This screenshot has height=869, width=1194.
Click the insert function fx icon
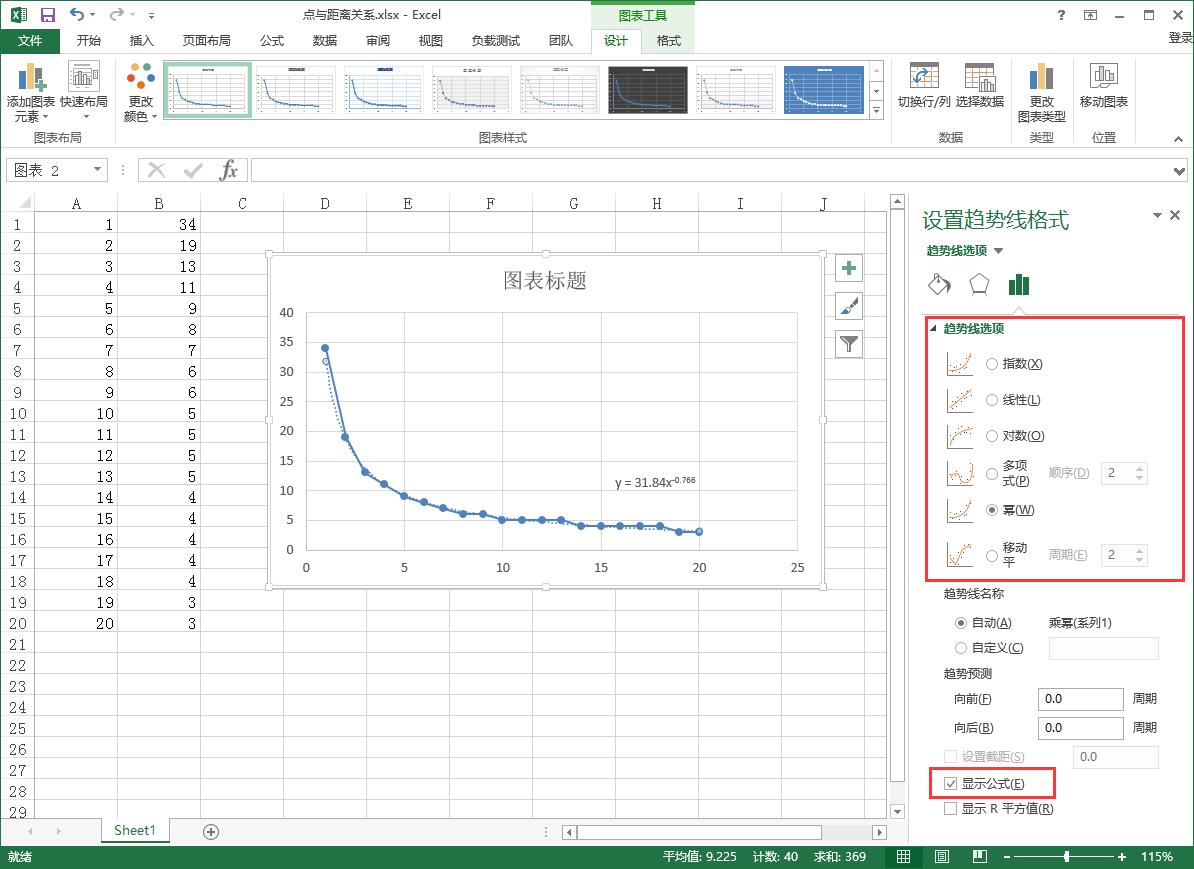pyautogui.click(x=228, y=170)
